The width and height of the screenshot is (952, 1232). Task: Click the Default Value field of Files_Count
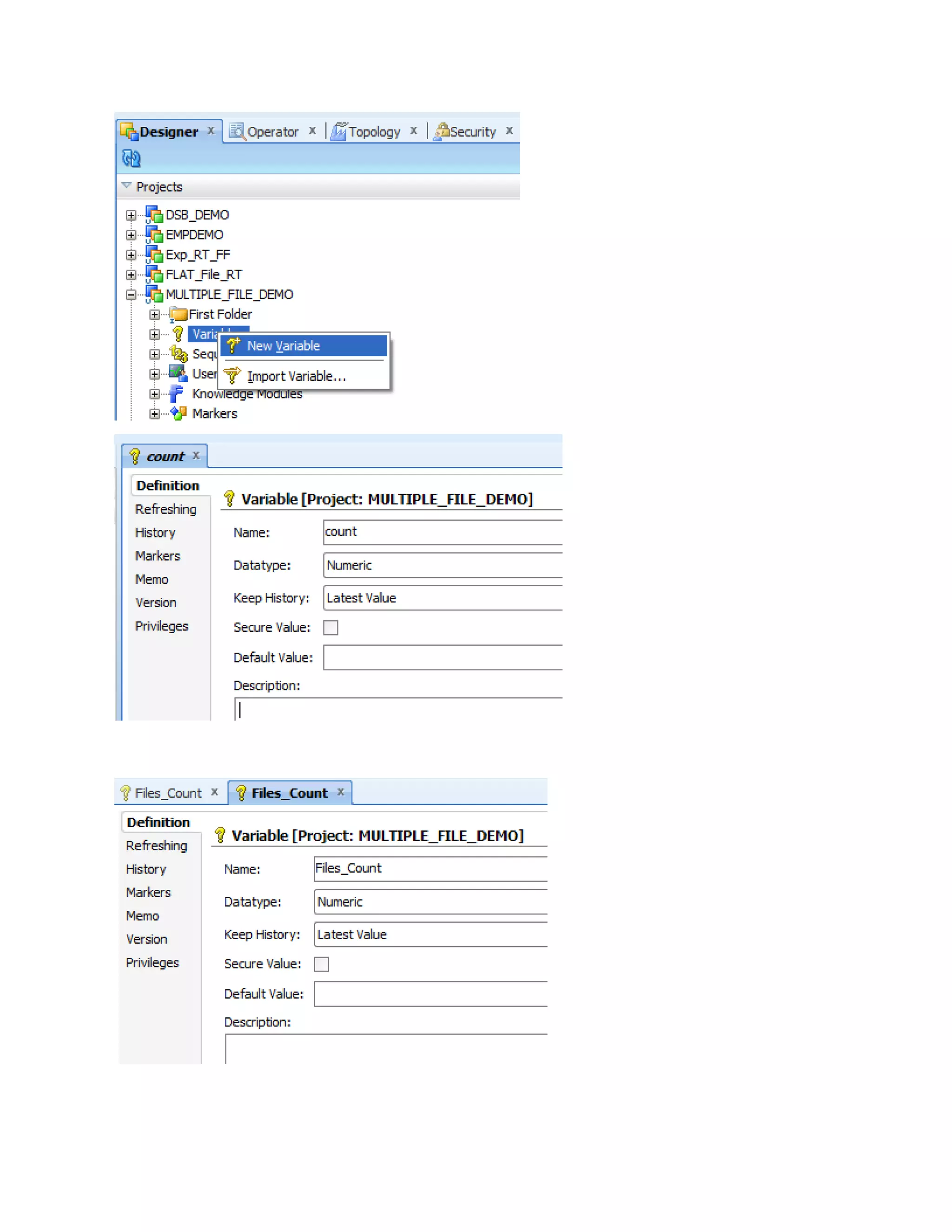point(430,994)
